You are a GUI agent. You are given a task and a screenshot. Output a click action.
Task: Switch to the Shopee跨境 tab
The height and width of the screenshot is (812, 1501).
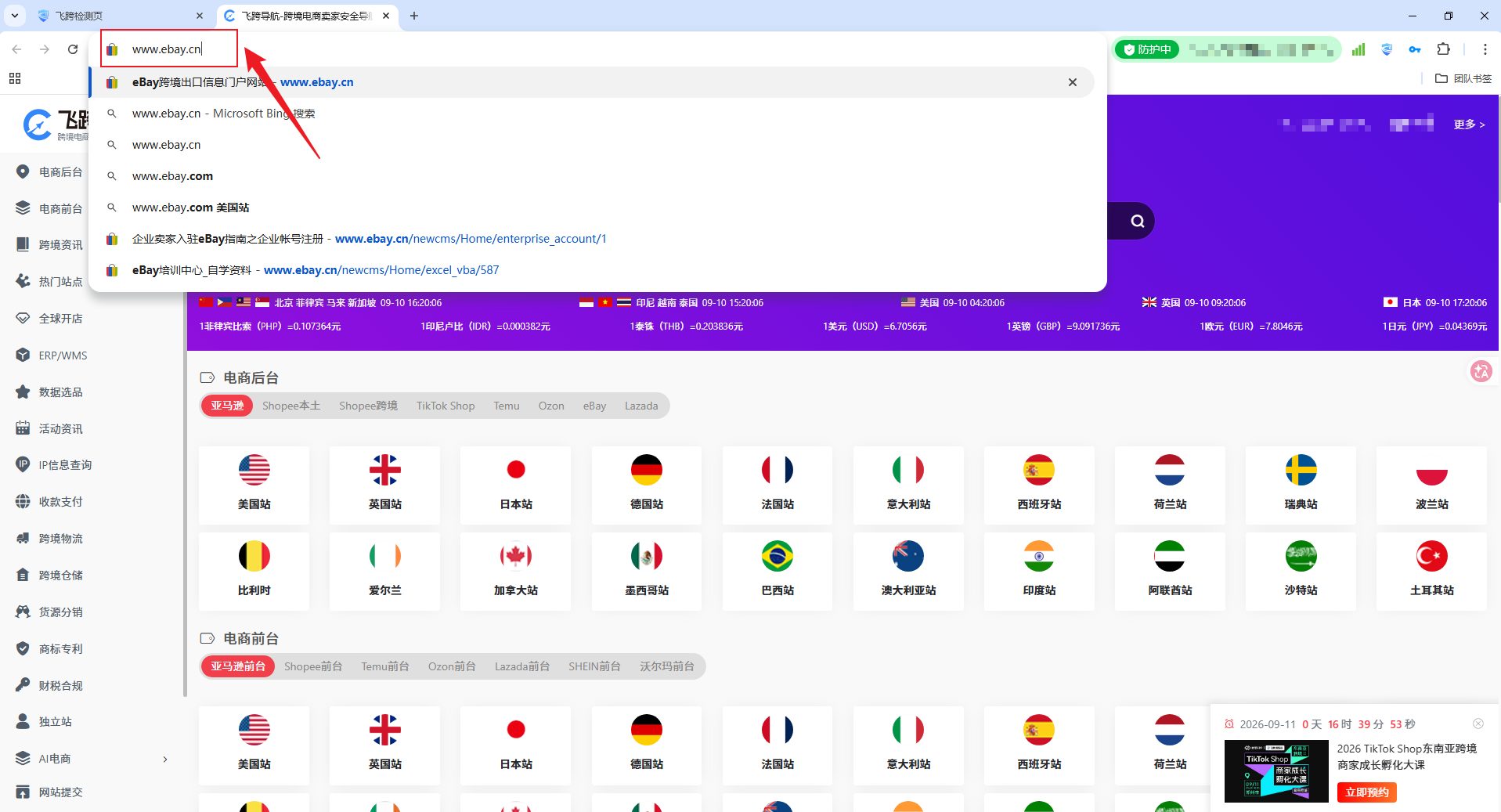pos(368,406)
